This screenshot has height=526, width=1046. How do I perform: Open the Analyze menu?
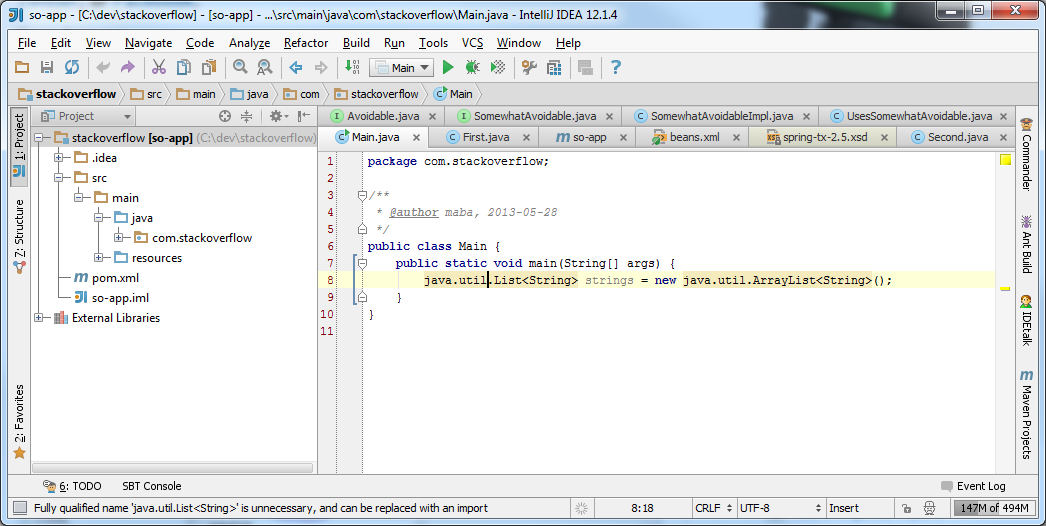pos(249,43)
